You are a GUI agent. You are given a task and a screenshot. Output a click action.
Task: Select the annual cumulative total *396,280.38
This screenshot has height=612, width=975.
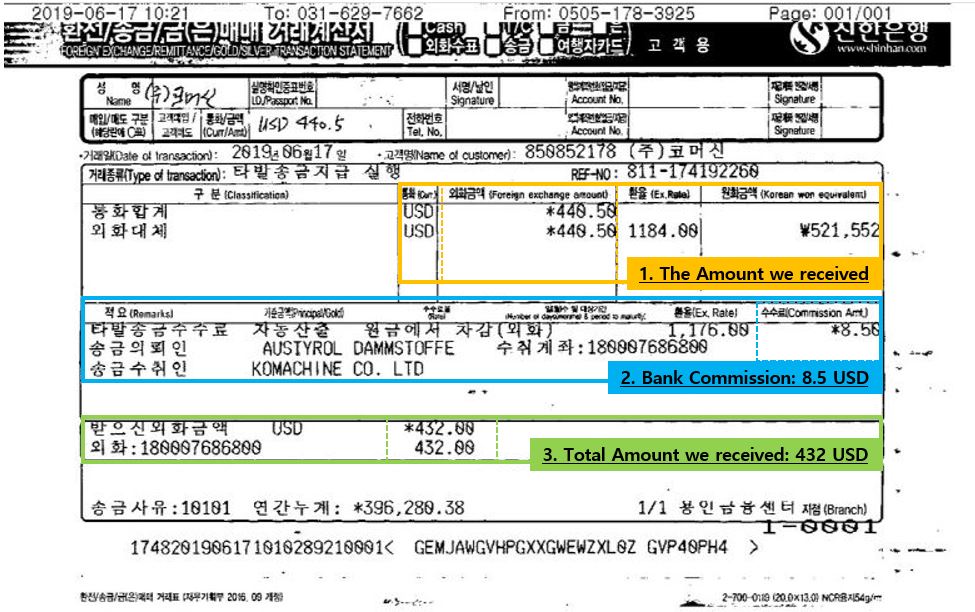[409, 508]
